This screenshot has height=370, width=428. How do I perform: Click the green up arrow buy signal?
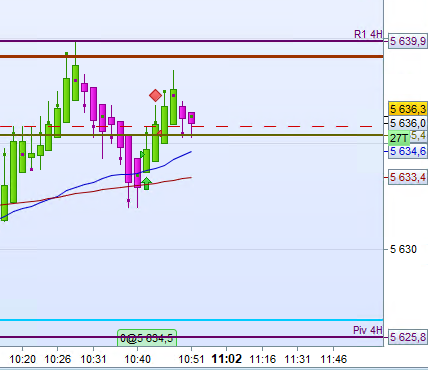pos(146,184)
